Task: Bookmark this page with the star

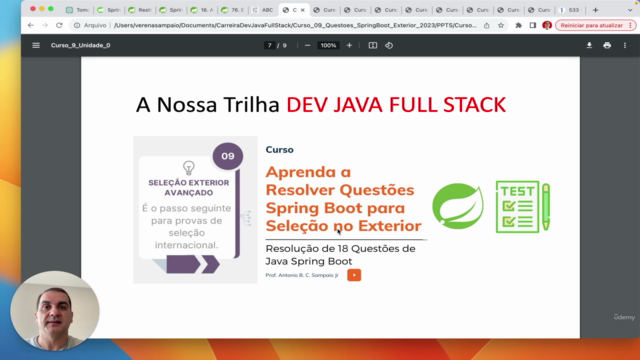Action: pyautogui.click(x=501, y=25)
